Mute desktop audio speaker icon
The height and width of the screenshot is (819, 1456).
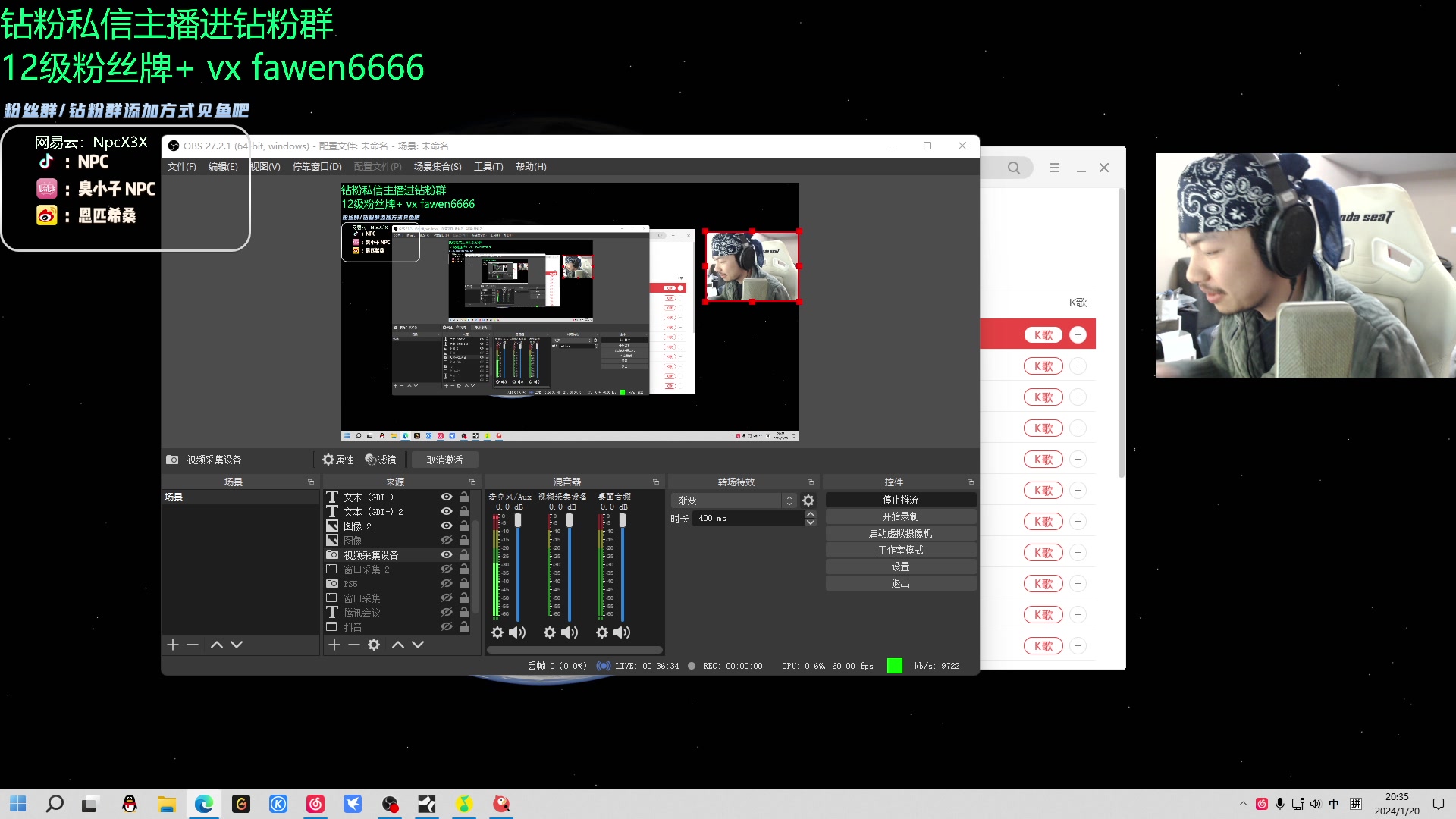click(622, 632)
